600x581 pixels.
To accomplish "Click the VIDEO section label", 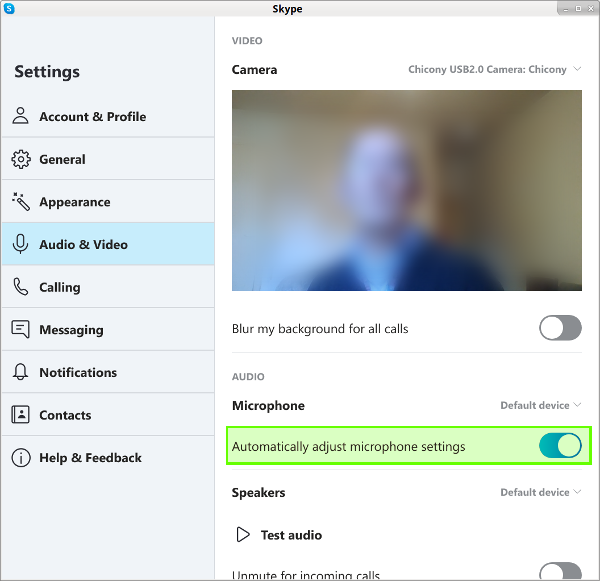I will pyautogui.click(x=247, y=41).
